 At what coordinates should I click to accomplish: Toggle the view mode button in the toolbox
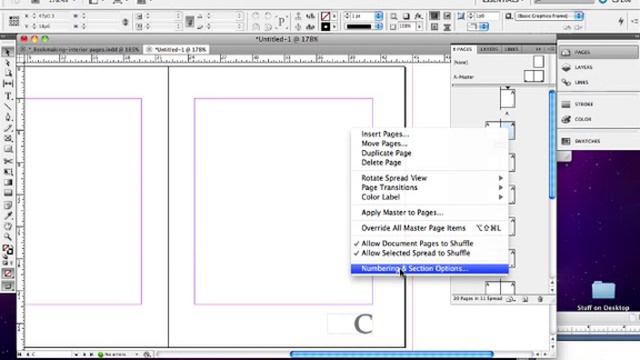pyautogui.click(x=7, y=286)
